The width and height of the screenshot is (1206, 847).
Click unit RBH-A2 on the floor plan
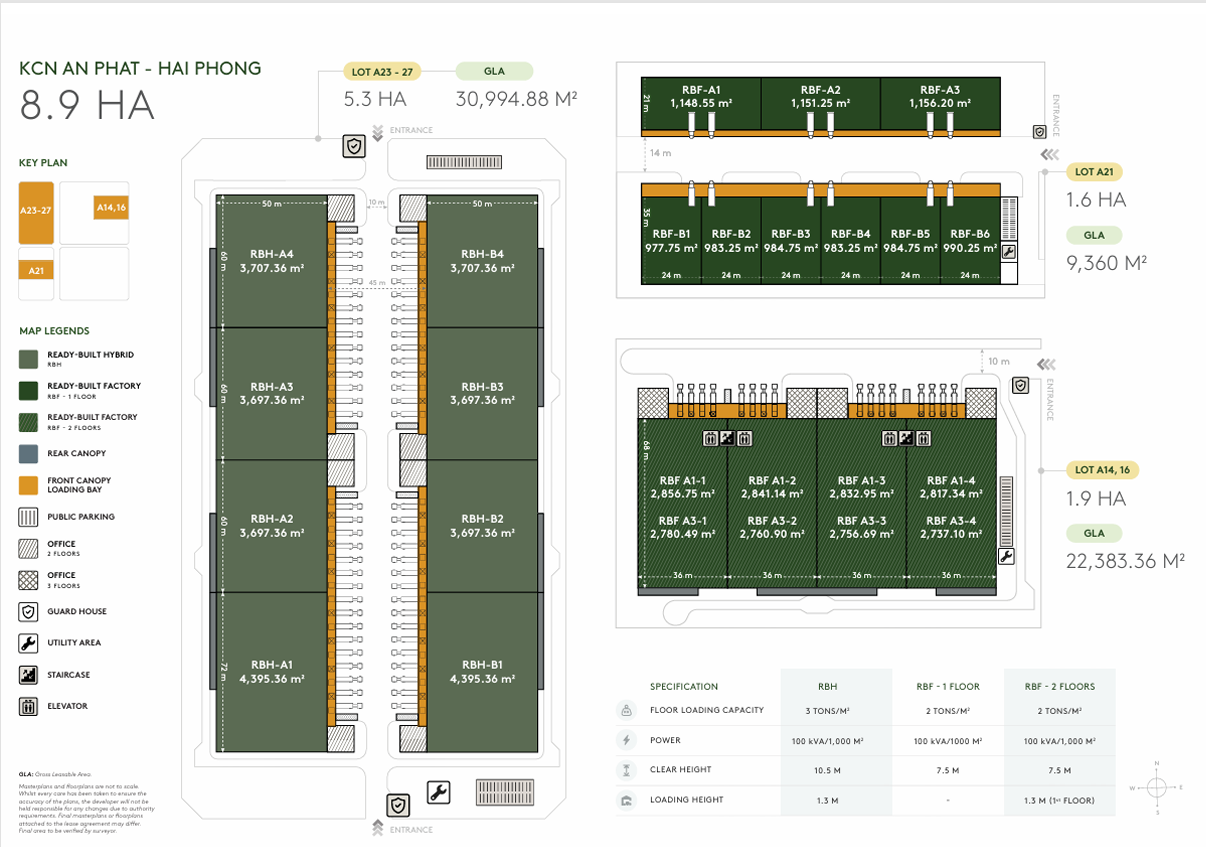tap(270, 526)
